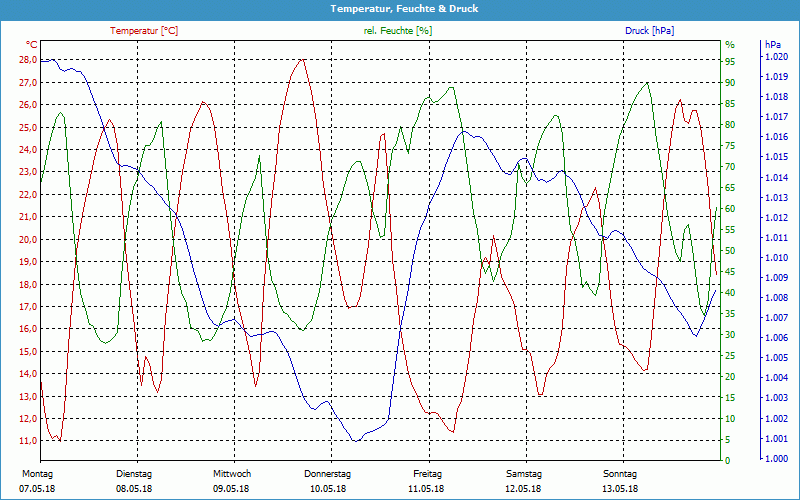Click the date '11.05.18'
Image resolution: width=800 pixels, height=500 pixels.
click(426, 489)
